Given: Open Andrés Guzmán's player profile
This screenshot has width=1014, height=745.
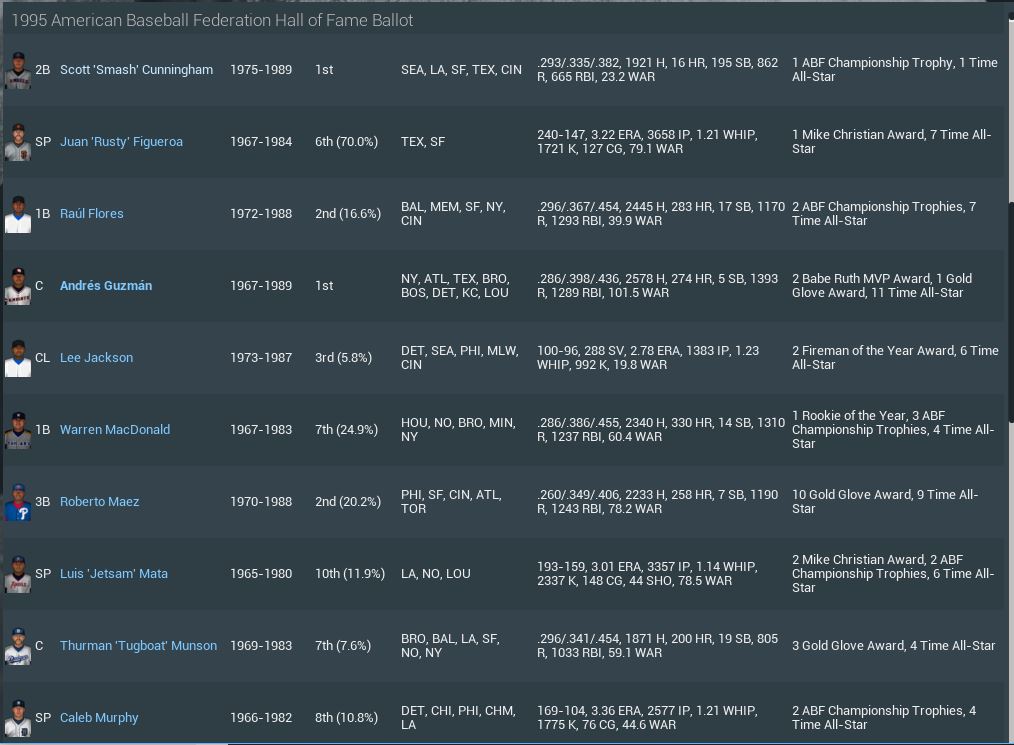Looking at the screenshot, I should coord(106,286).
